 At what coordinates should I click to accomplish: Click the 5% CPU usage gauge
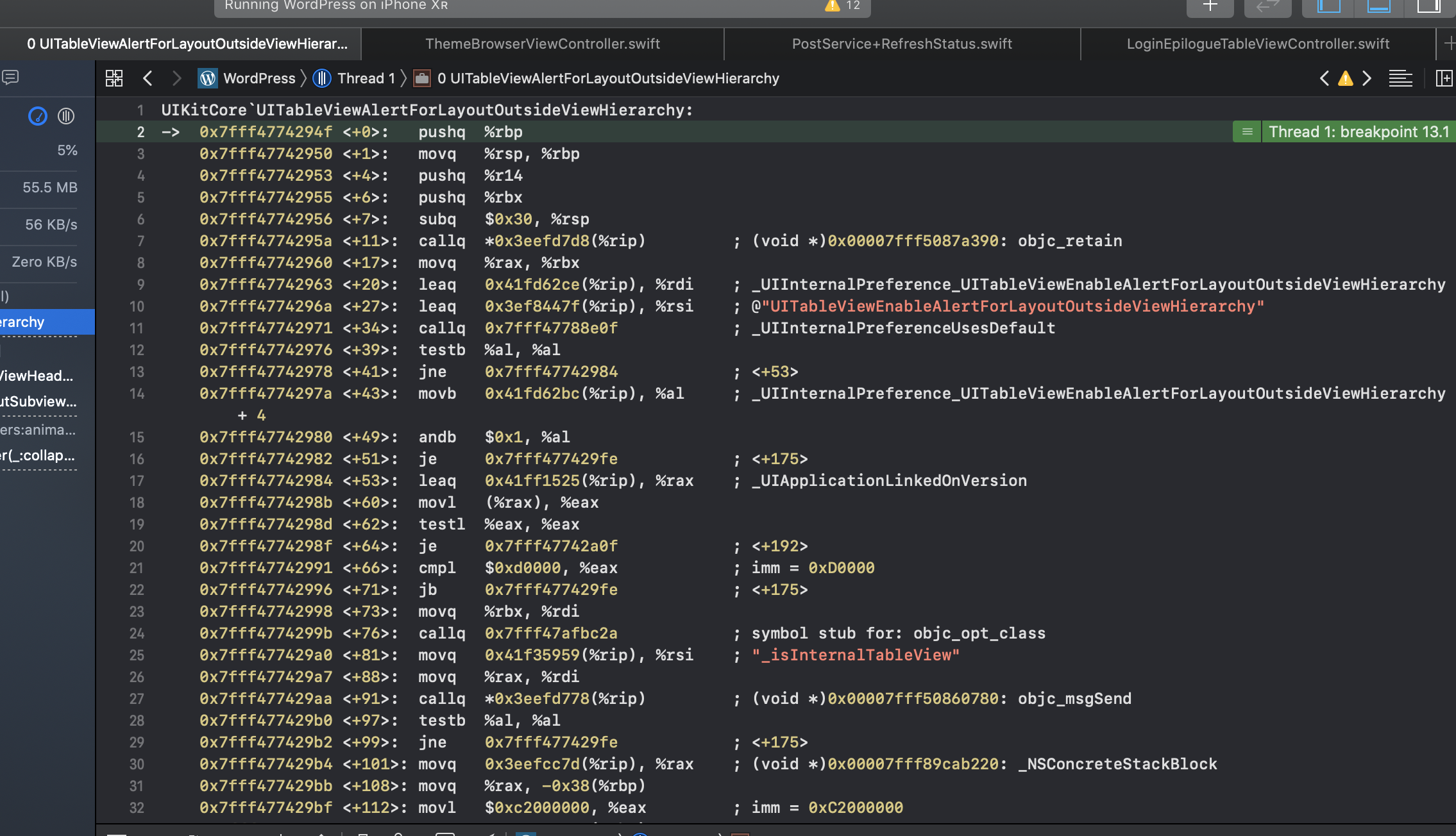tap(67, 149)
